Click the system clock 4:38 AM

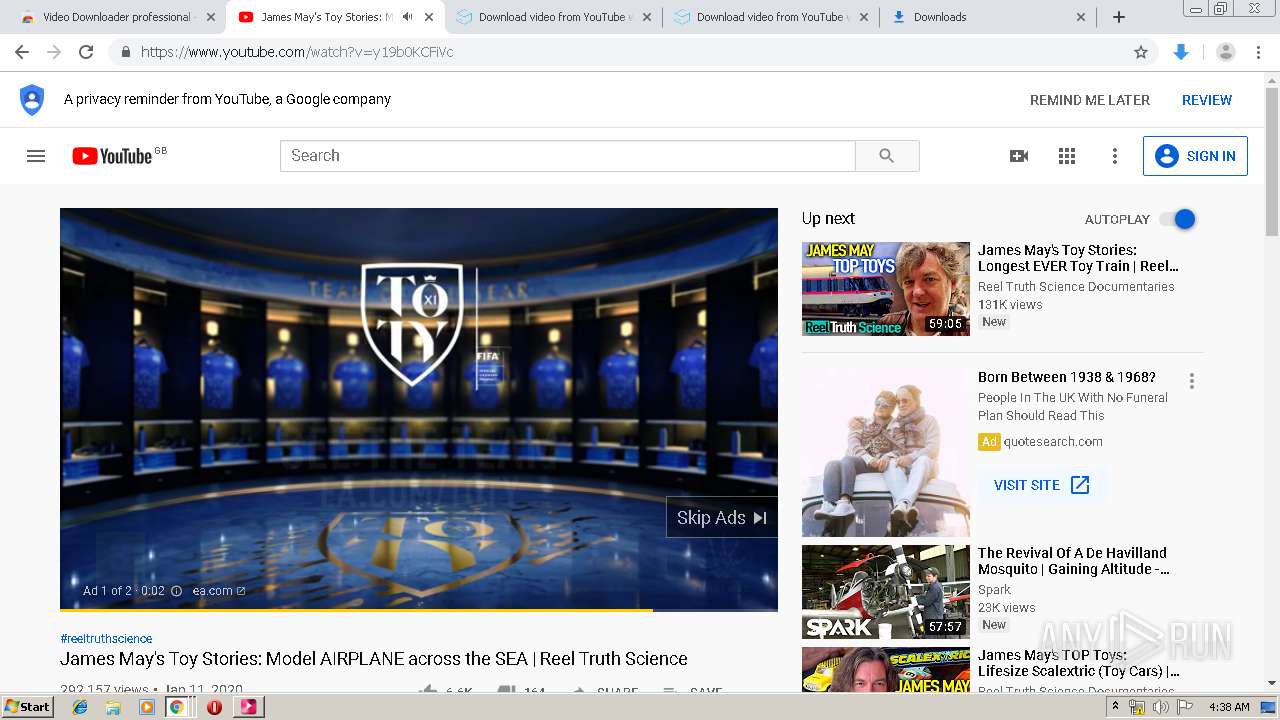tap(1229, 707)
